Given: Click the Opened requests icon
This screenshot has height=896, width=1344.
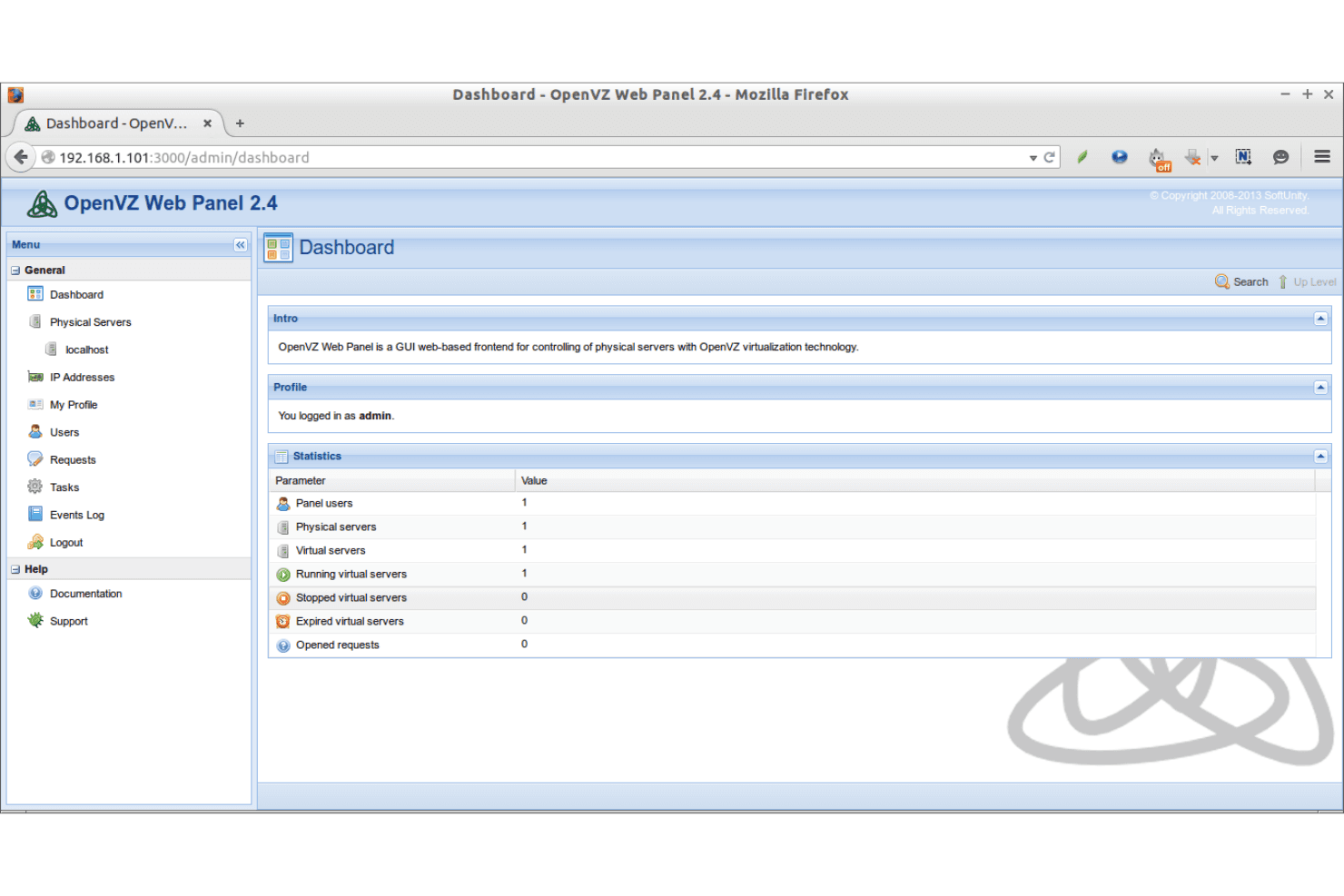Looking at the screenshot, I should (283, 645).
